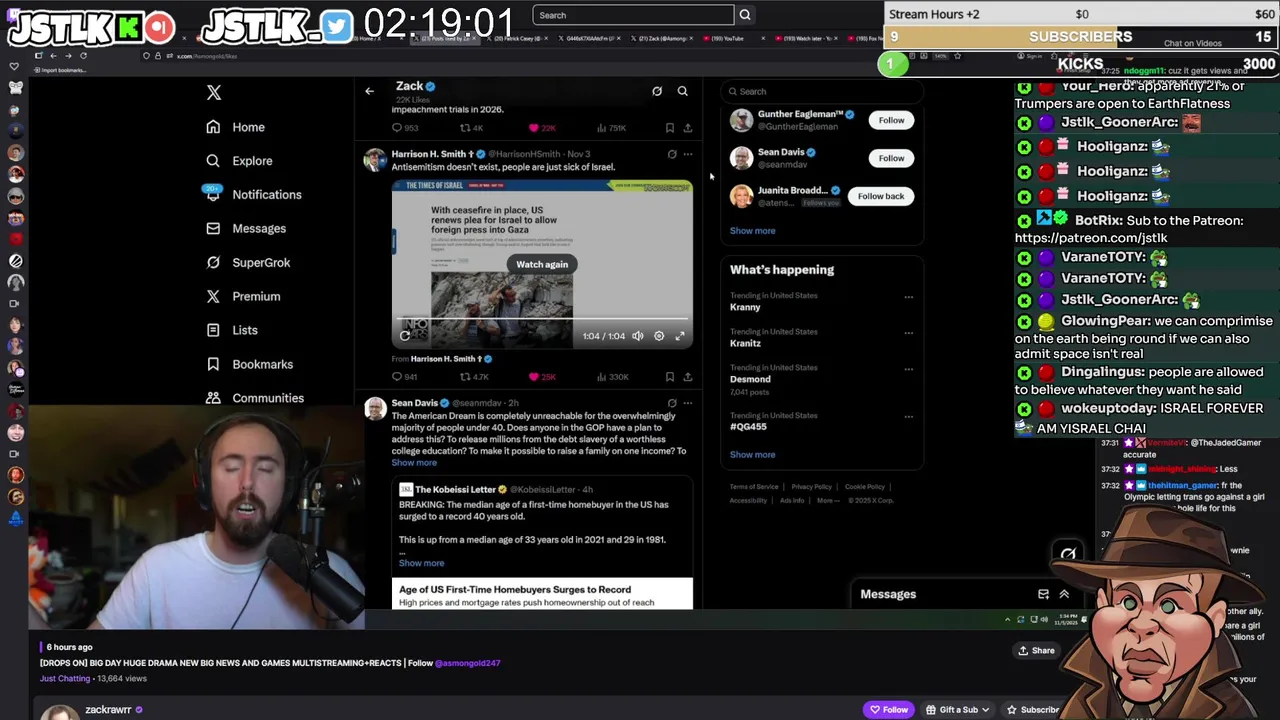Ask Grok about Harrison H. Smith's post
The width and height of the screenshot is (1280, 720).
(x=672, y=154)
